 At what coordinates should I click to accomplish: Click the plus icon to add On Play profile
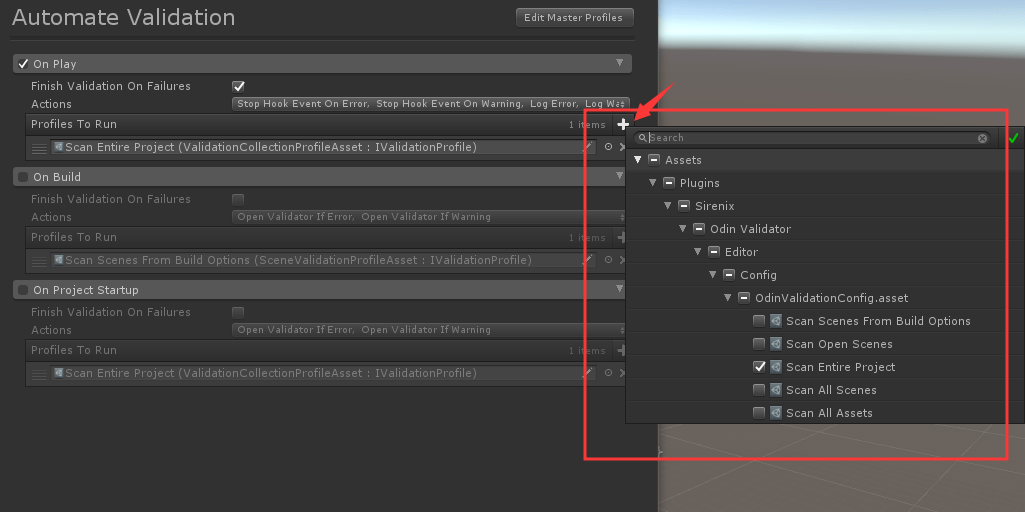pos(623,124)
